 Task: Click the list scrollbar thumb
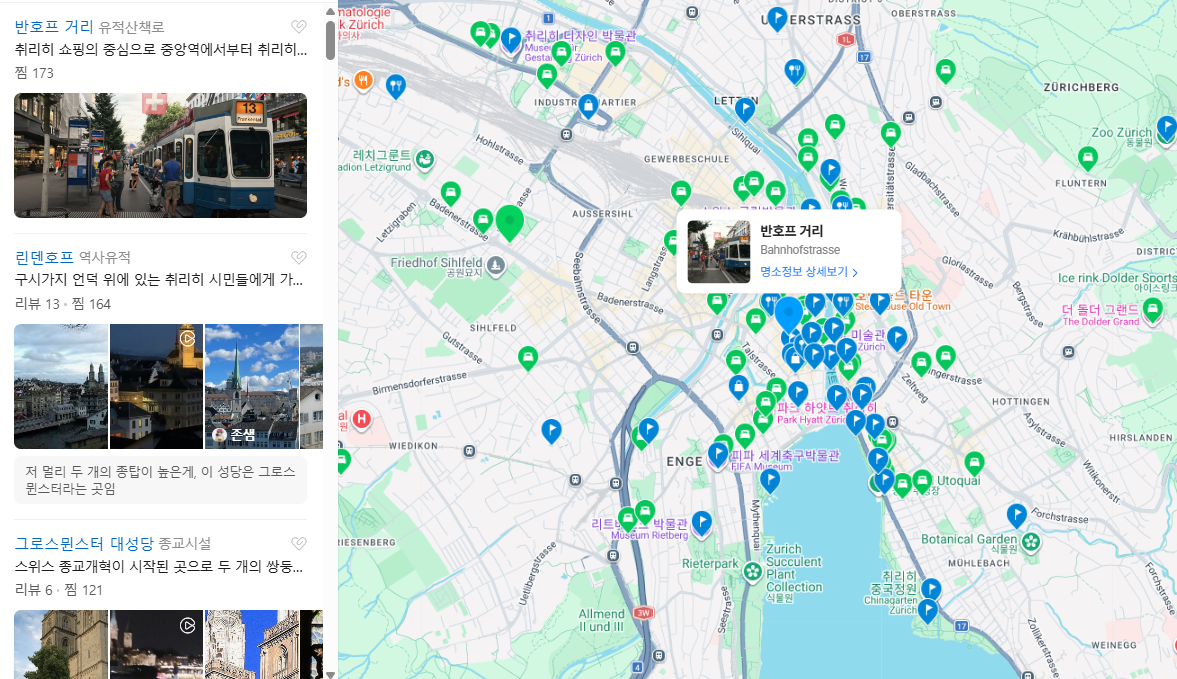pyautogui.click(x=330, y=40)
